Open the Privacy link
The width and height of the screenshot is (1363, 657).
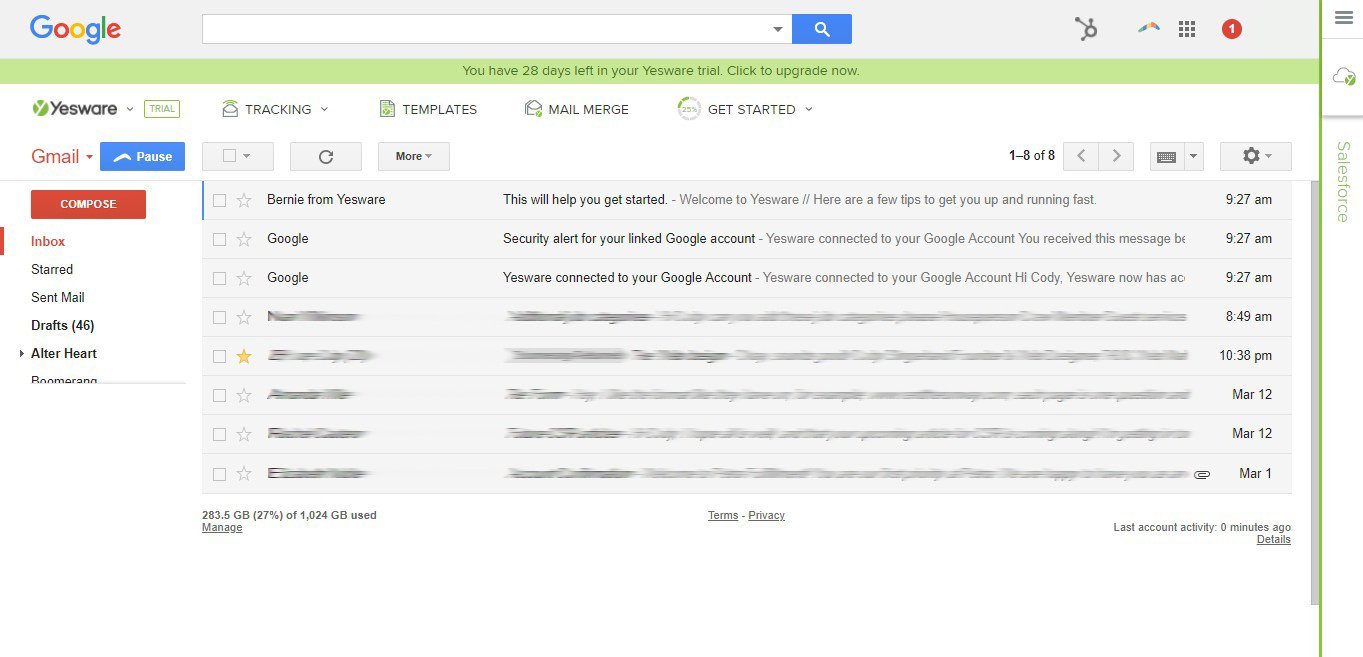pyautogui.click(x=766, y=516)
